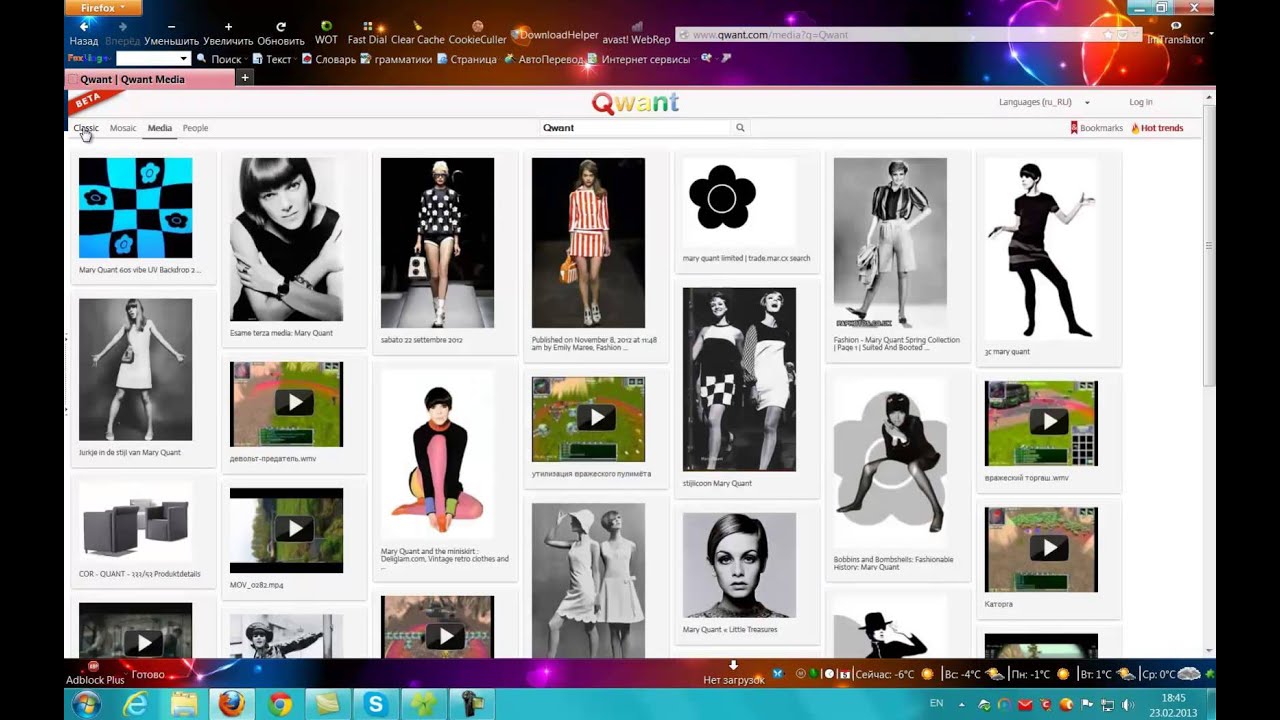
Task: Click the Страница translate toolbar button
Action: pyautogui.click(x=466, y=59)
